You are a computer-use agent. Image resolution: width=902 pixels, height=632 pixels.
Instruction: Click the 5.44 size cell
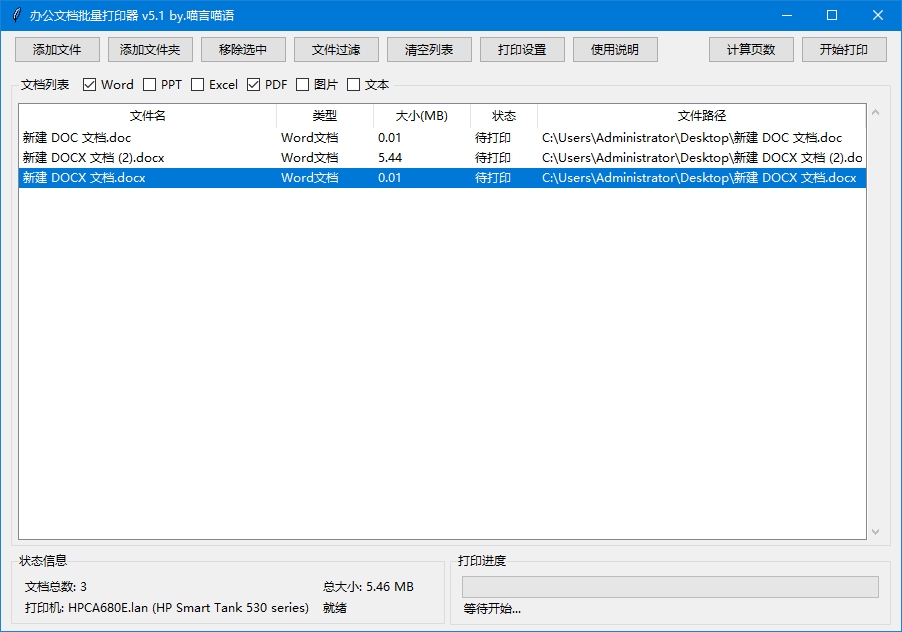390,158
